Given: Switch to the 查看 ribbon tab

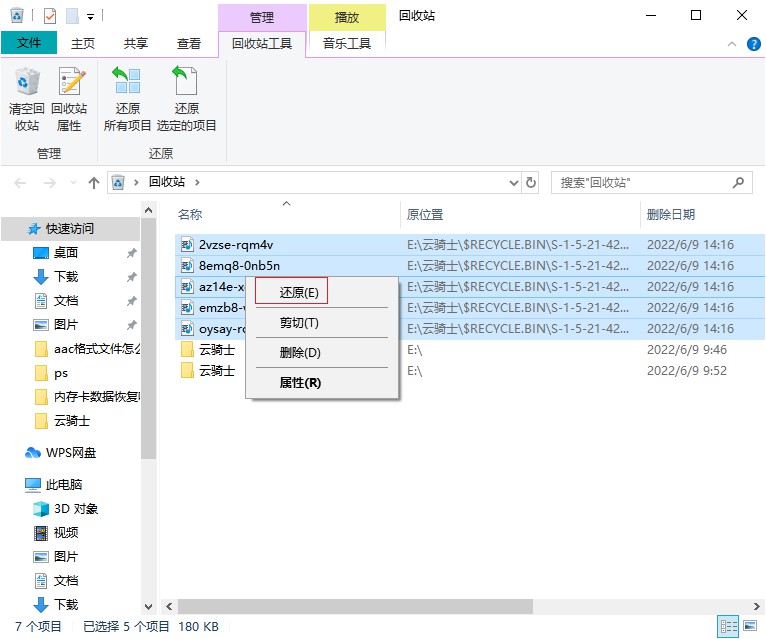Looking at the screenshot, I should point(189,43).
